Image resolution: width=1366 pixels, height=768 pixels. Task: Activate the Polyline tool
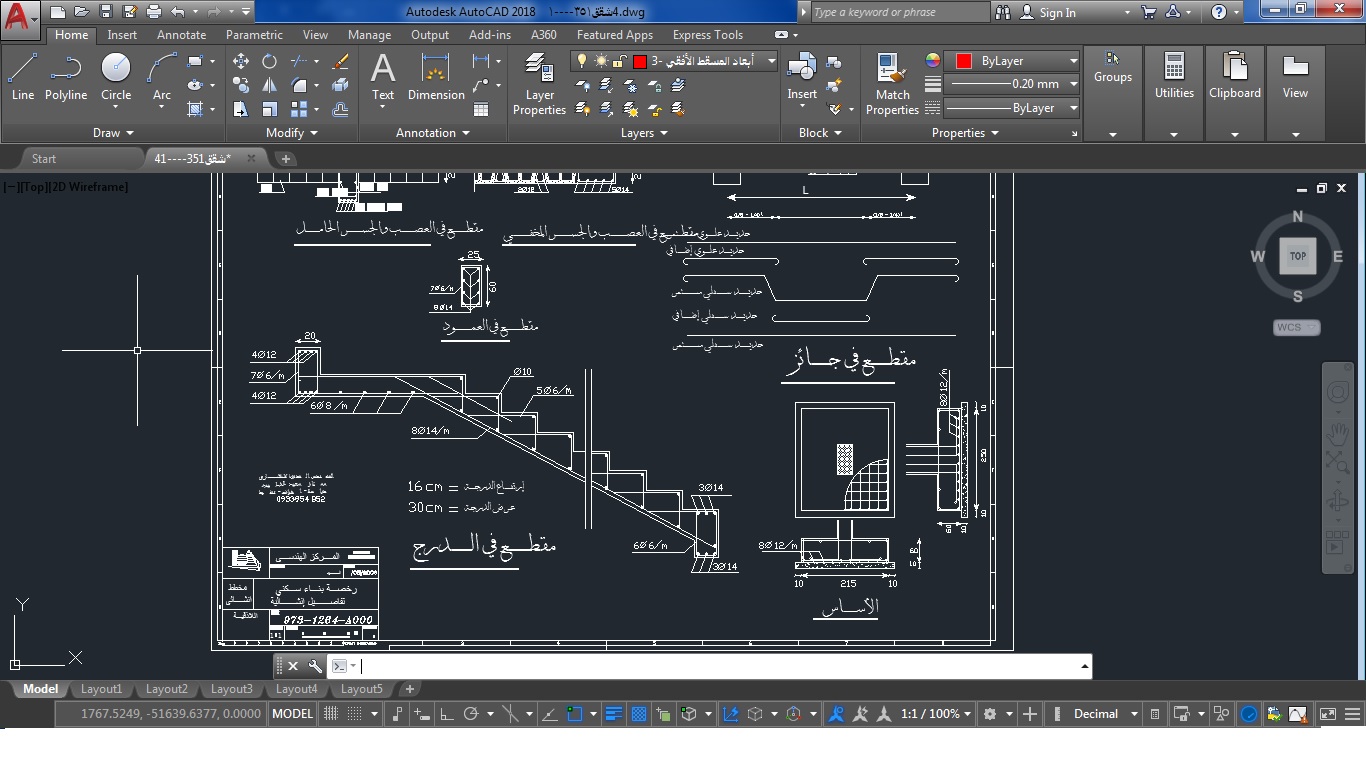click(66, 77)
